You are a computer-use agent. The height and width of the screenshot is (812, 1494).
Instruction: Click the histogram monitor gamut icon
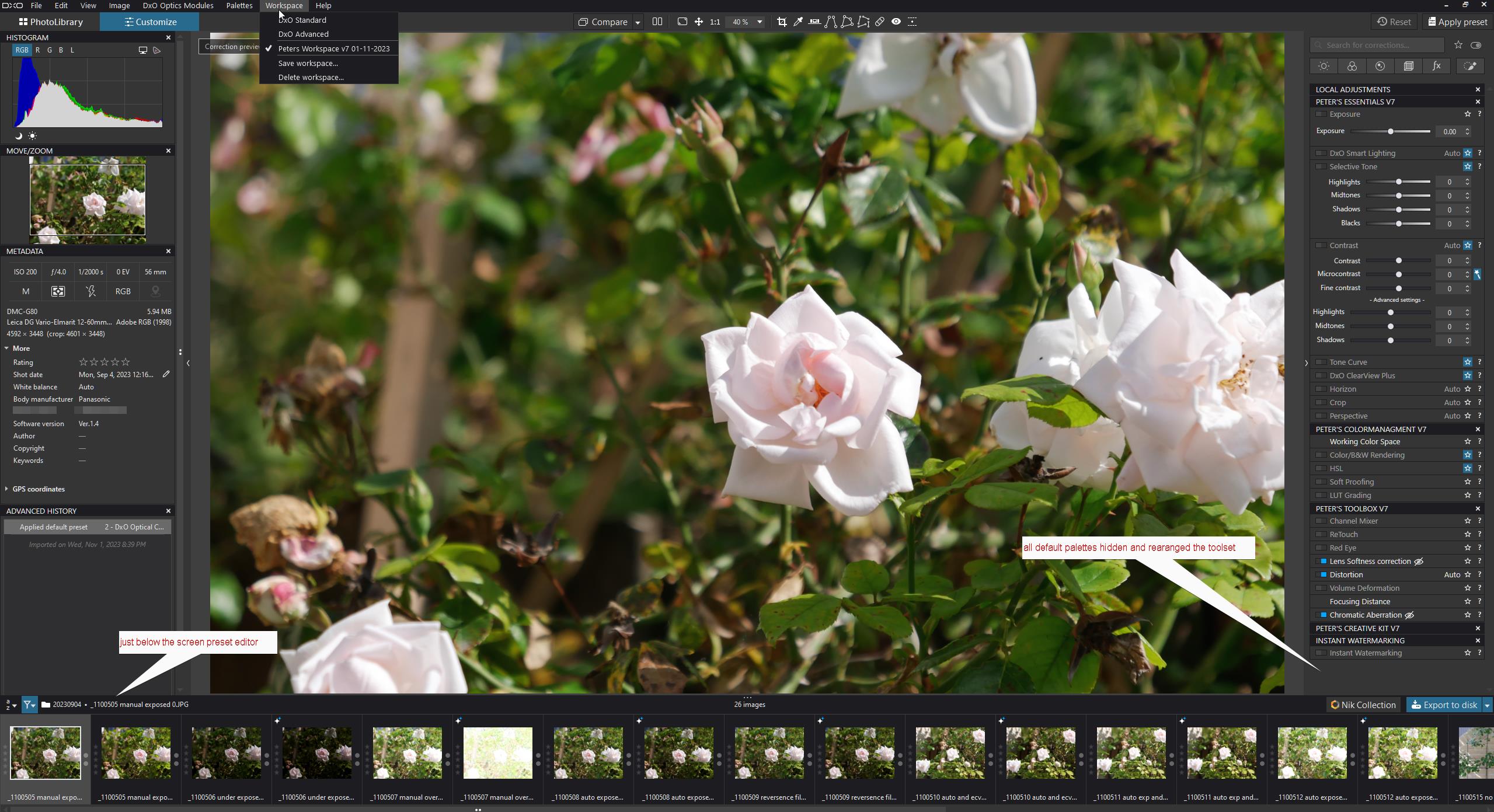point(142,50)
